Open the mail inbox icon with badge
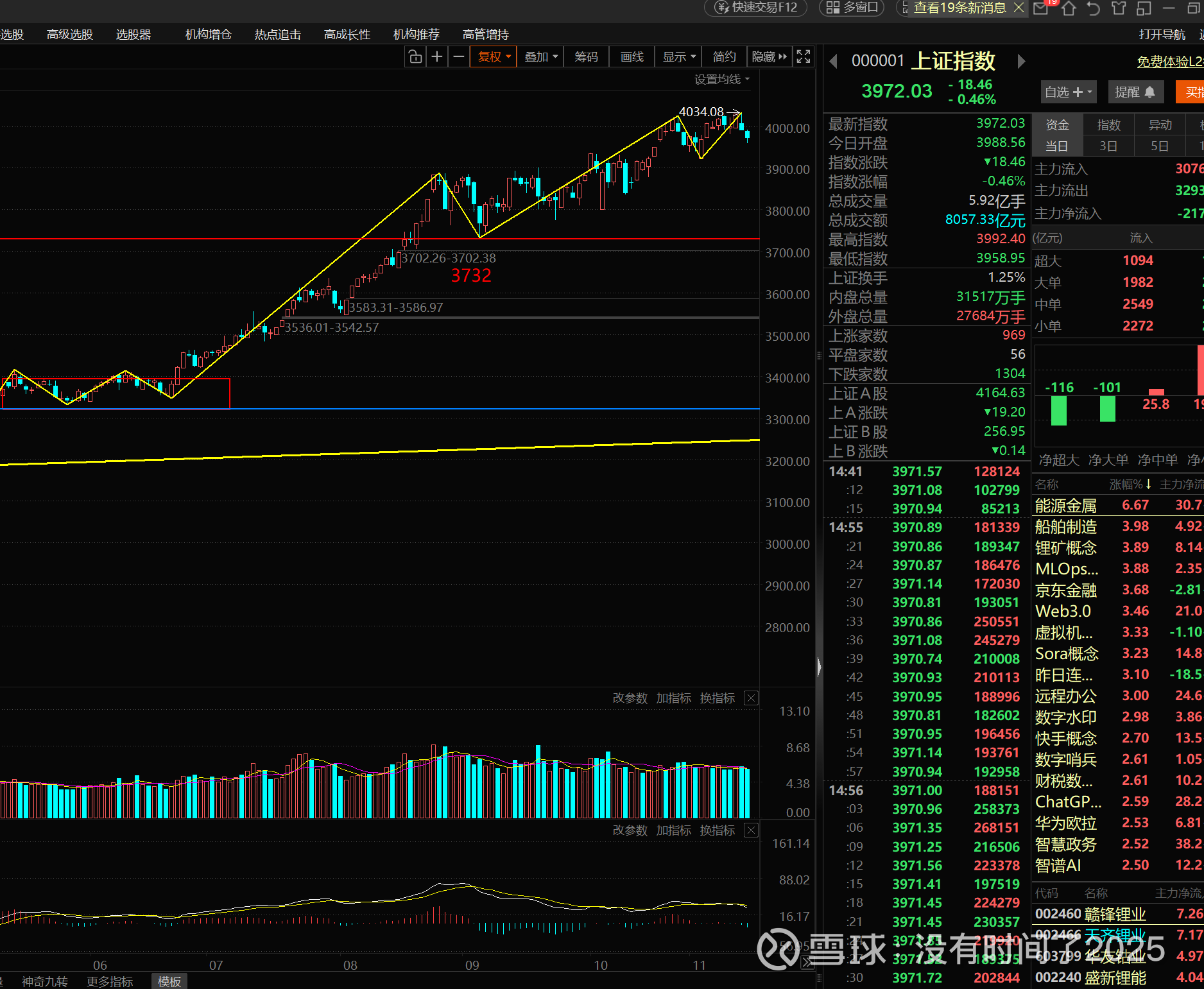The width and height of the screenshot is (1204, 989). [x=1042, y=8]
